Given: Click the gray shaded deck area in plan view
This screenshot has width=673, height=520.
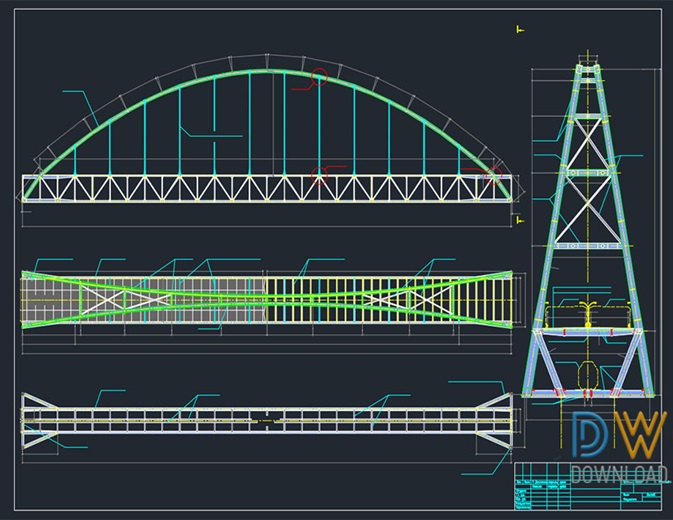Looking at the screenshot, I should 143,300.
